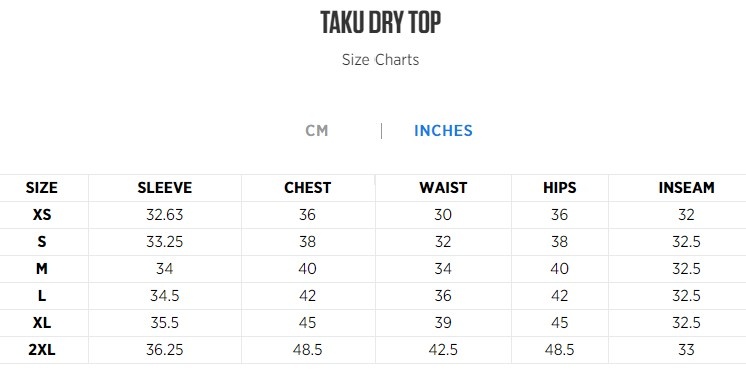
Task: Select the XL size row label
Action: (x=42, y=323)
